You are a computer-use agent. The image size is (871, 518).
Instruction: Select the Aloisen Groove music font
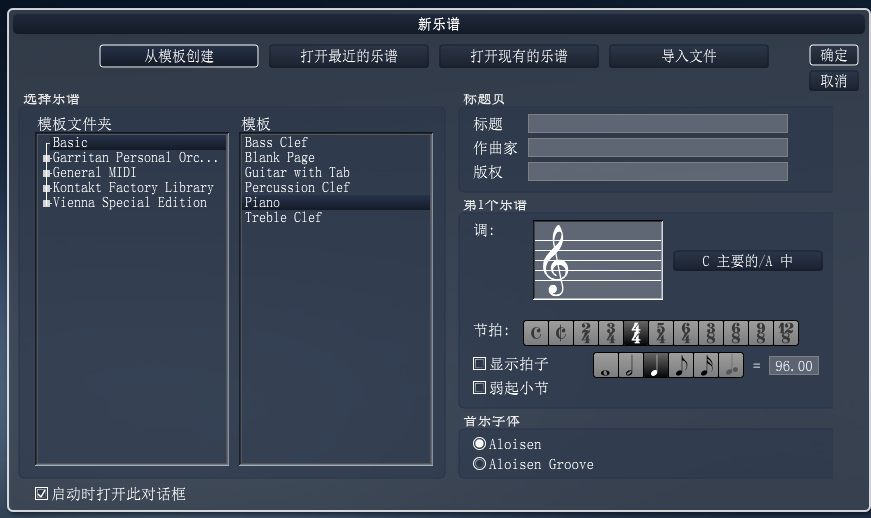[x=480, y=464]
